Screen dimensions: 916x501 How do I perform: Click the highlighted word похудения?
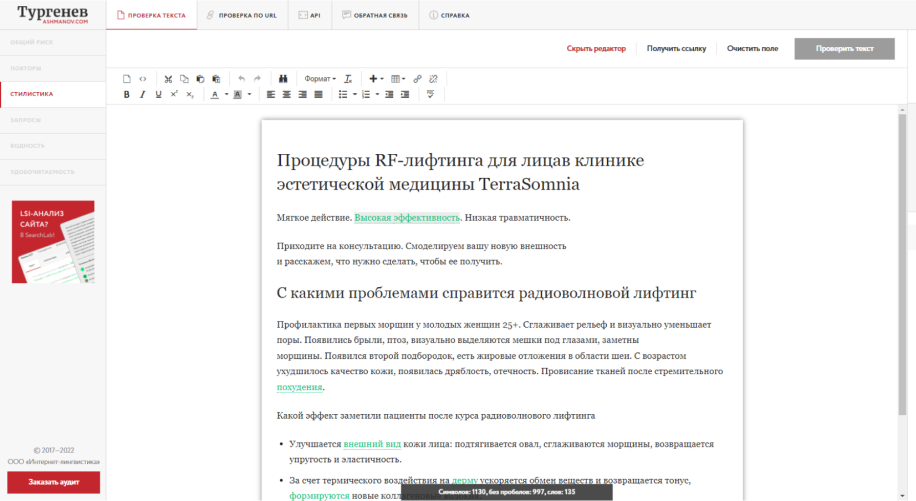click(x=299, y=387)
